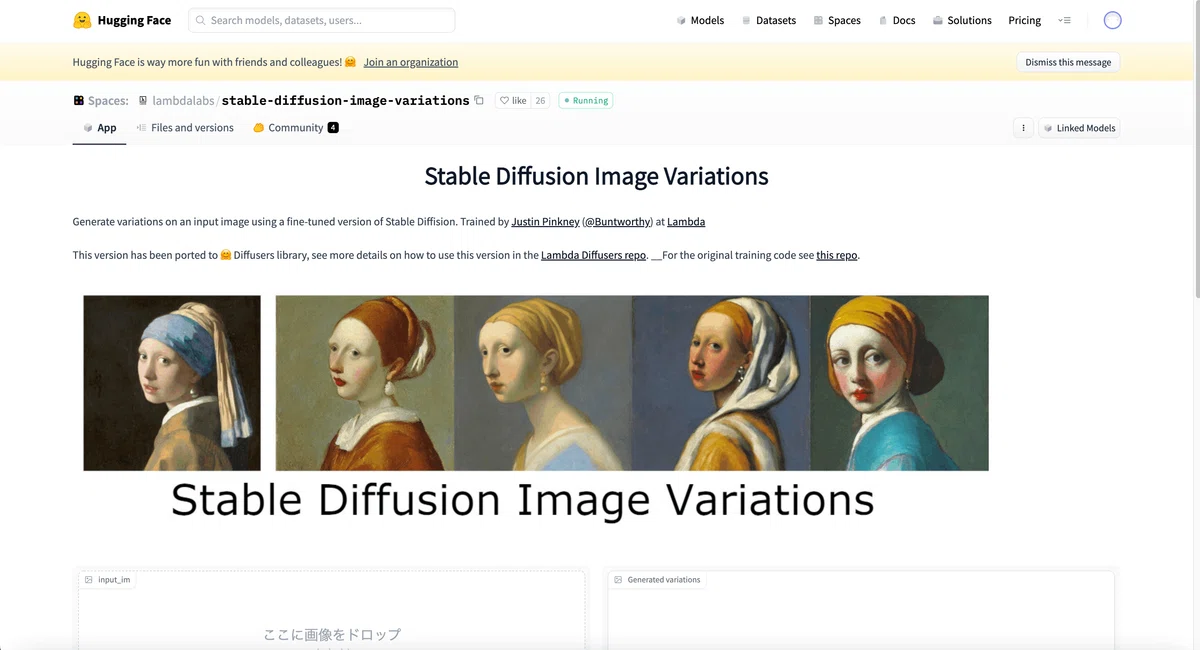Switch to Files and versions tab
This screenshot has height=650, width=1200.
point(185,128)
